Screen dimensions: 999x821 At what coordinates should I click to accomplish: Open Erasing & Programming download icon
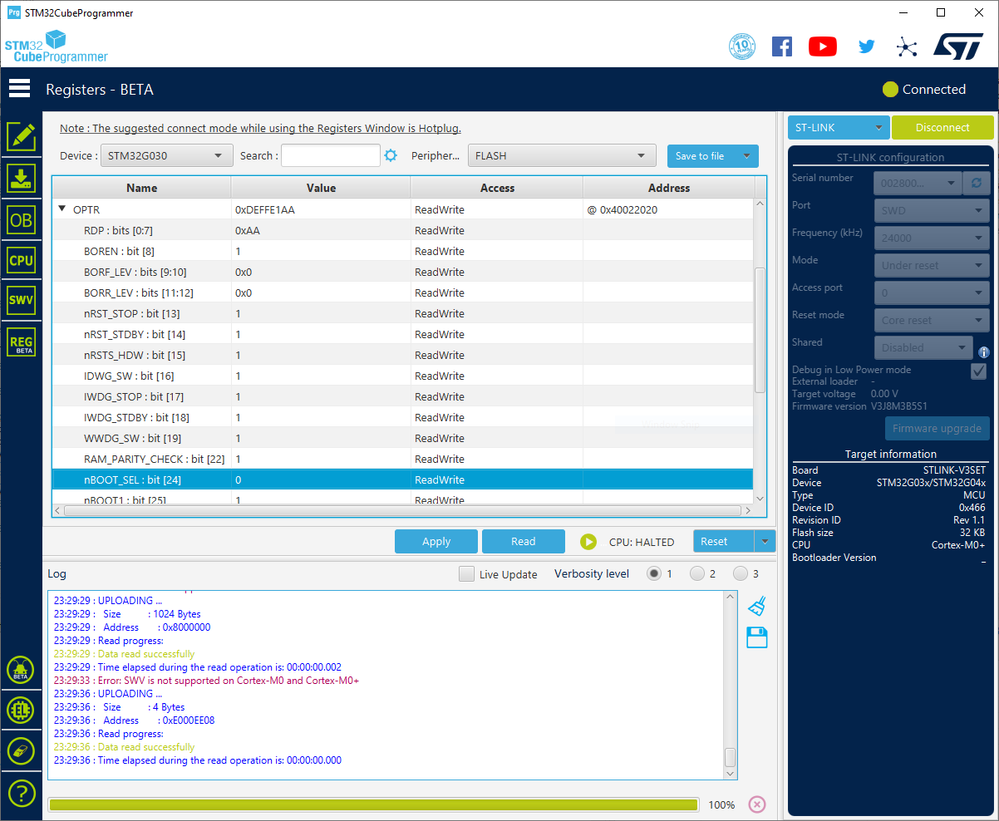coord(21,179)
